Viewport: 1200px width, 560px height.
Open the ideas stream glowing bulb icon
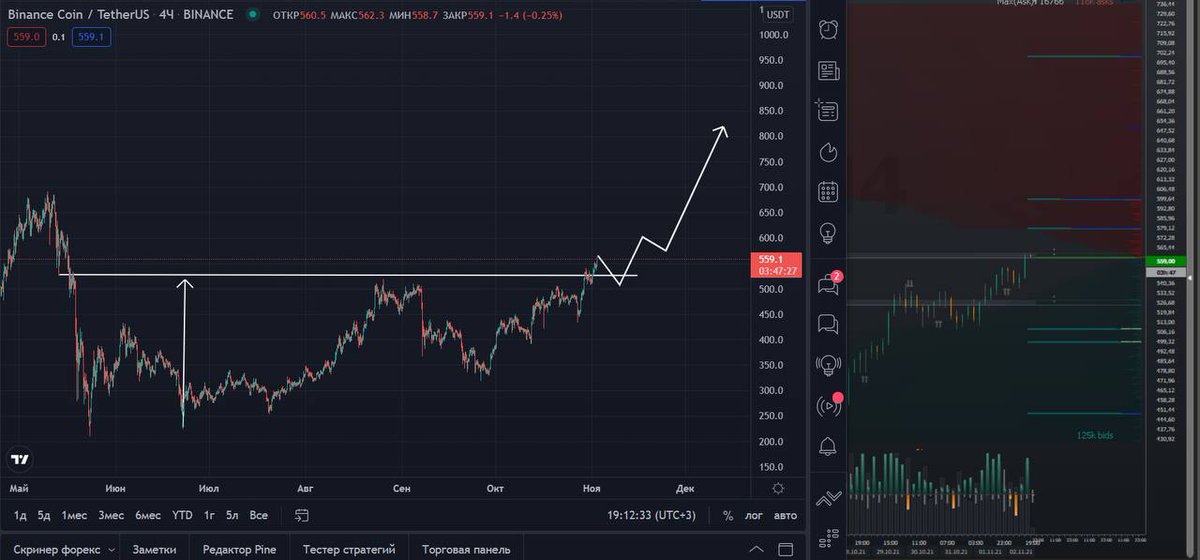coord(828,365)
